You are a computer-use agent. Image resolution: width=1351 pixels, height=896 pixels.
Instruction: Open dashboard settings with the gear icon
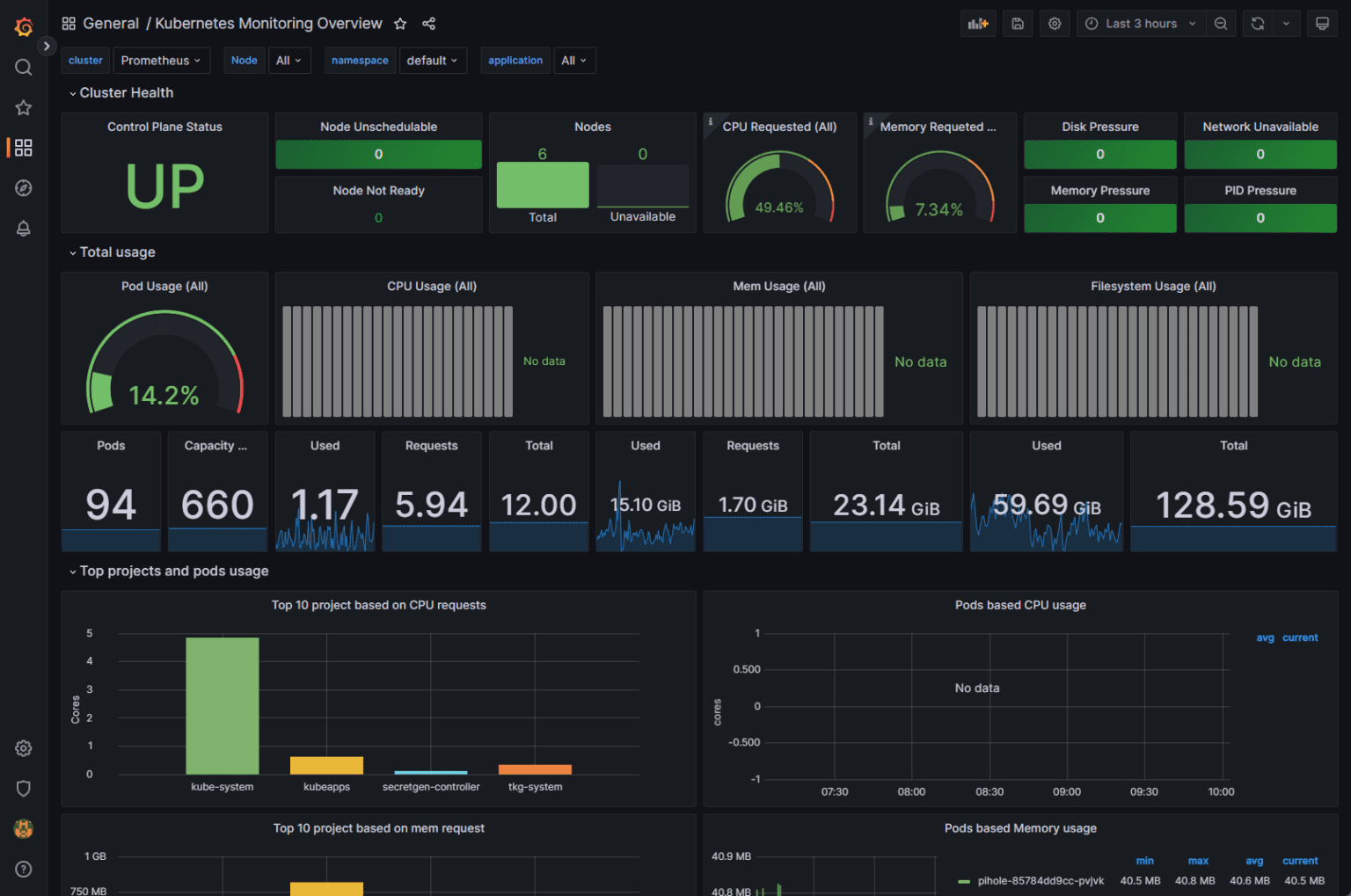click(x=1054, y=23)
